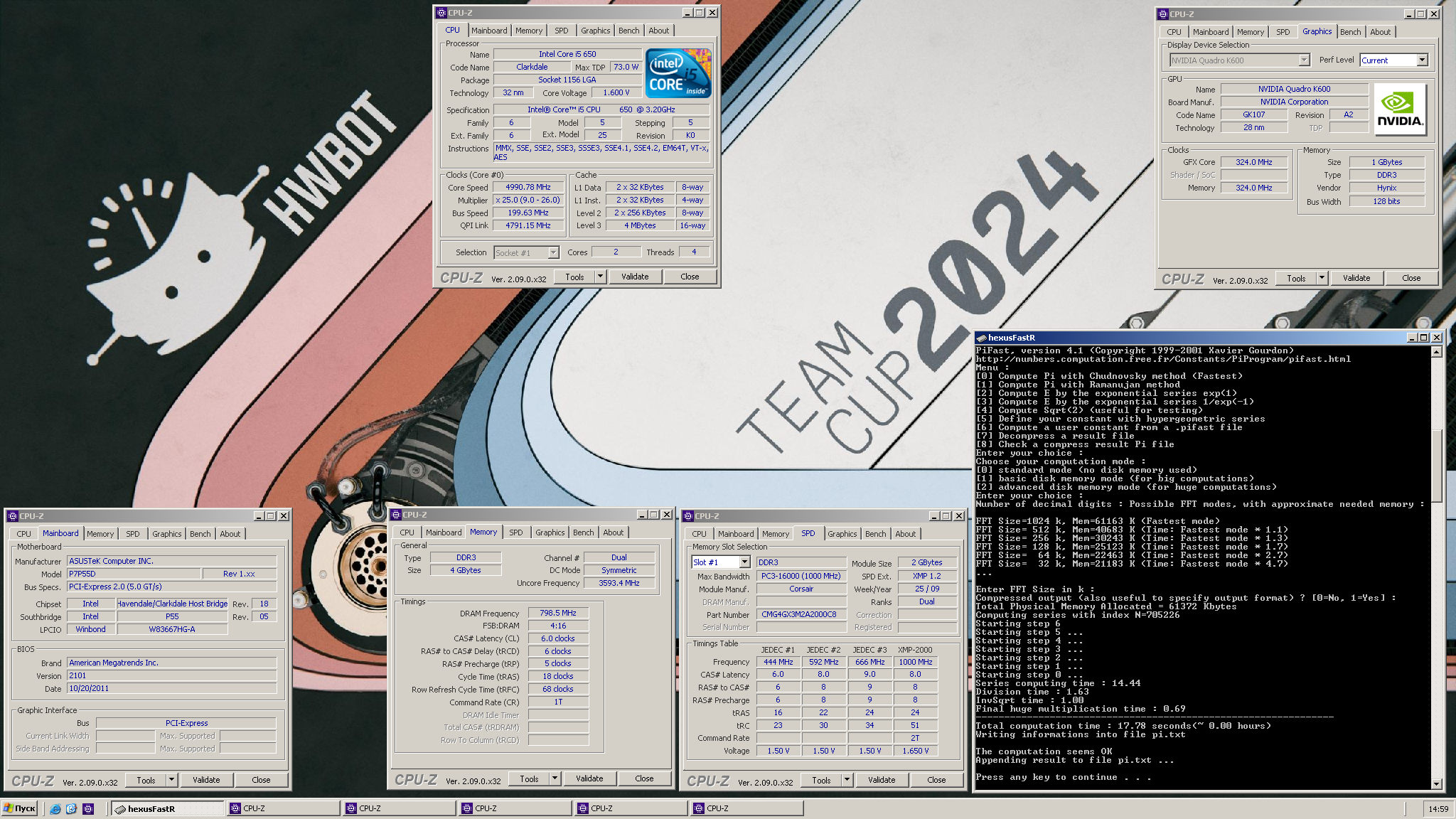Screen dimensions: 1456x819
Task: Click the Bus Speed 199.63 MHz value
Action: point(528,213)
